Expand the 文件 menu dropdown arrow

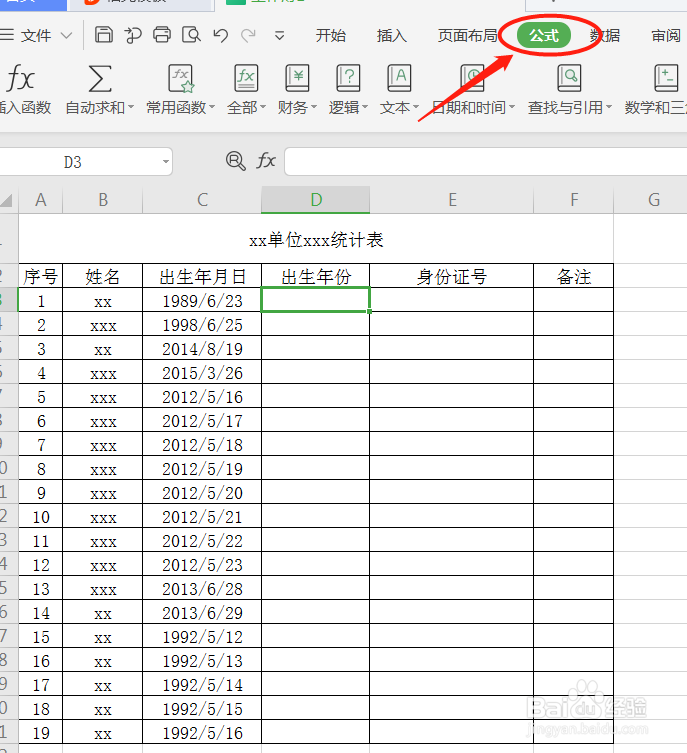[x=66, y=36]
